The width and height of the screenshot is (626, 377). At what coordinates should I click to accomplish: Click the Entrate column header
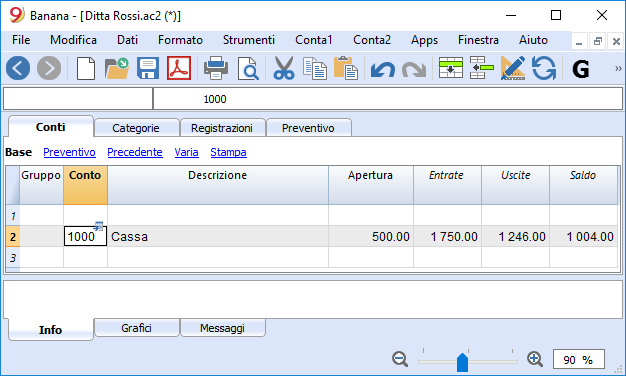(447, 185)
